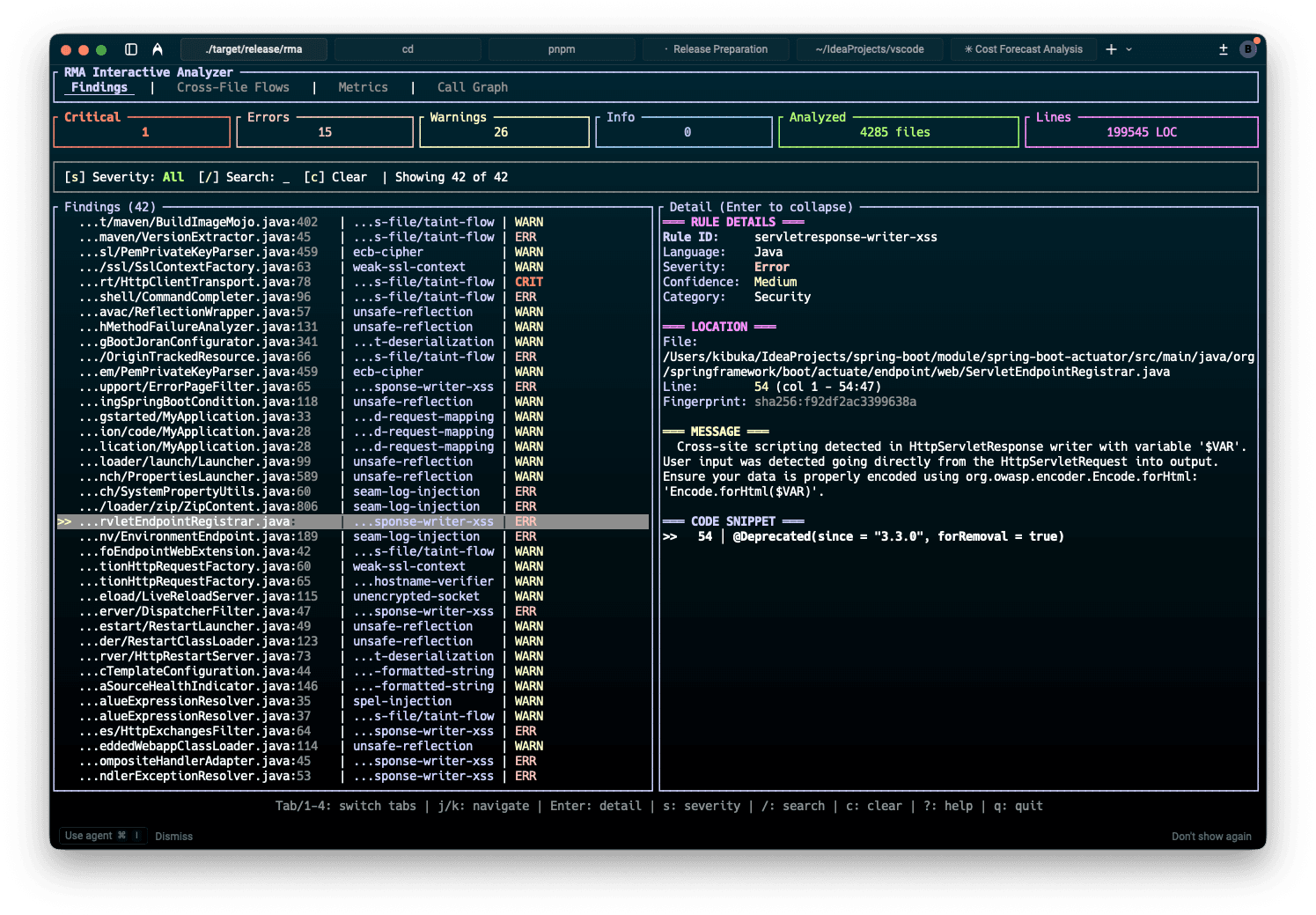Click the Use agent button
1316x915 pixels.
tap(101, 836)
